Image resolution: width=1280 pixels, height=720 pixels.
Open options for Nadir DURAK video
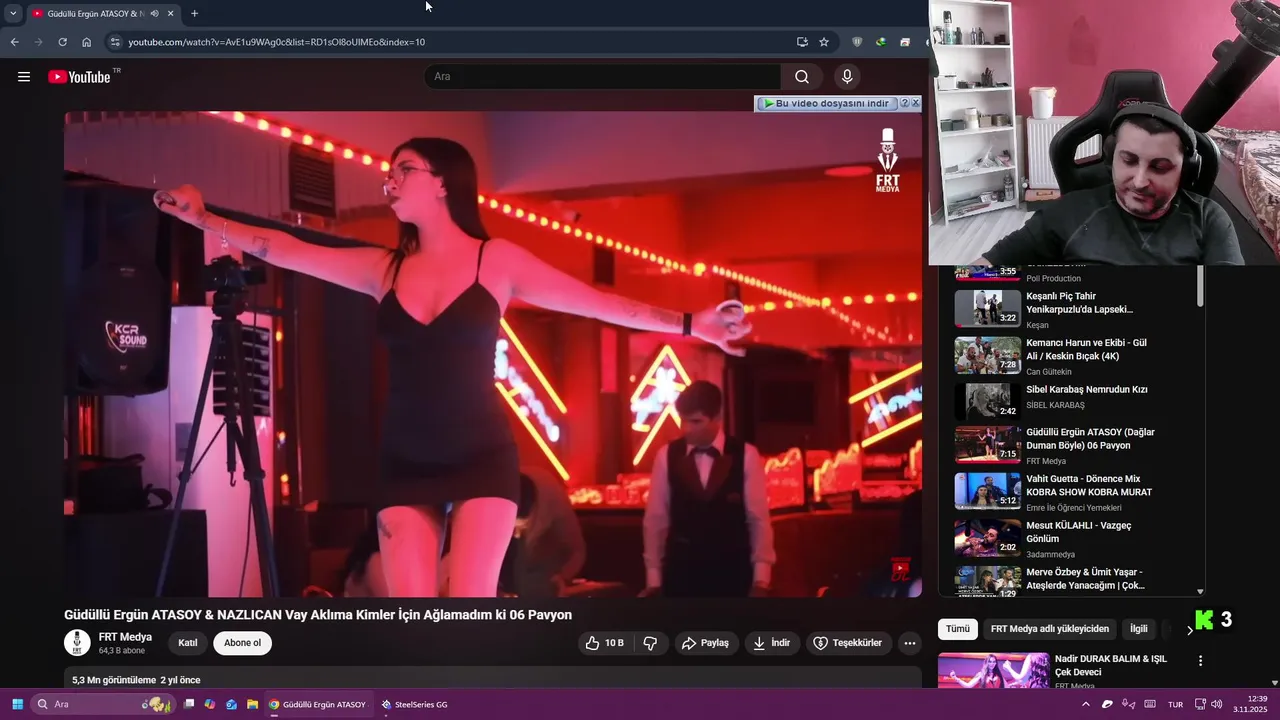click(x=1200, y=661)
